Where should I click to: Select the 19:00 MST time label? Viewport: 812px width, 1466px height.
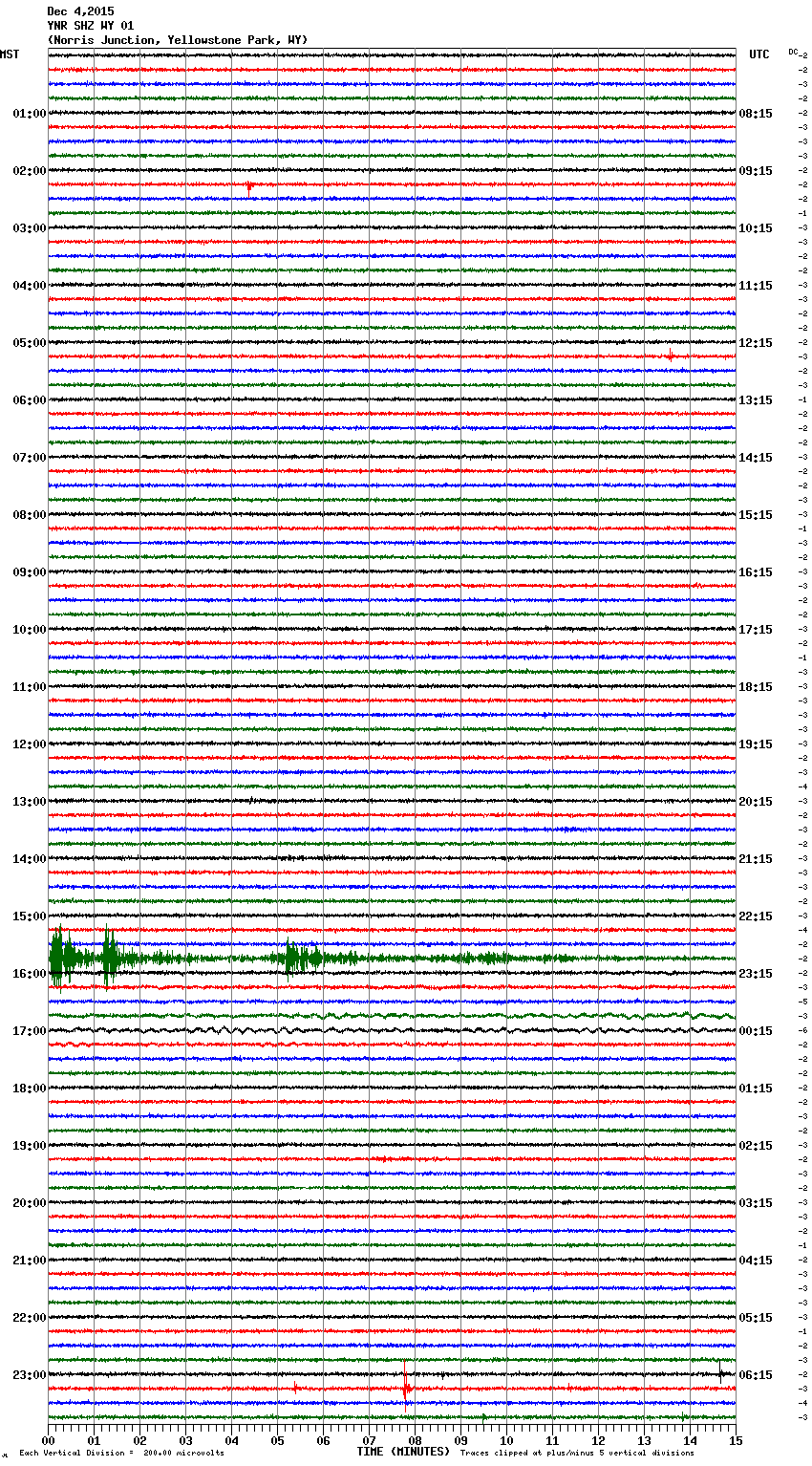click(x=29, y=1146)
